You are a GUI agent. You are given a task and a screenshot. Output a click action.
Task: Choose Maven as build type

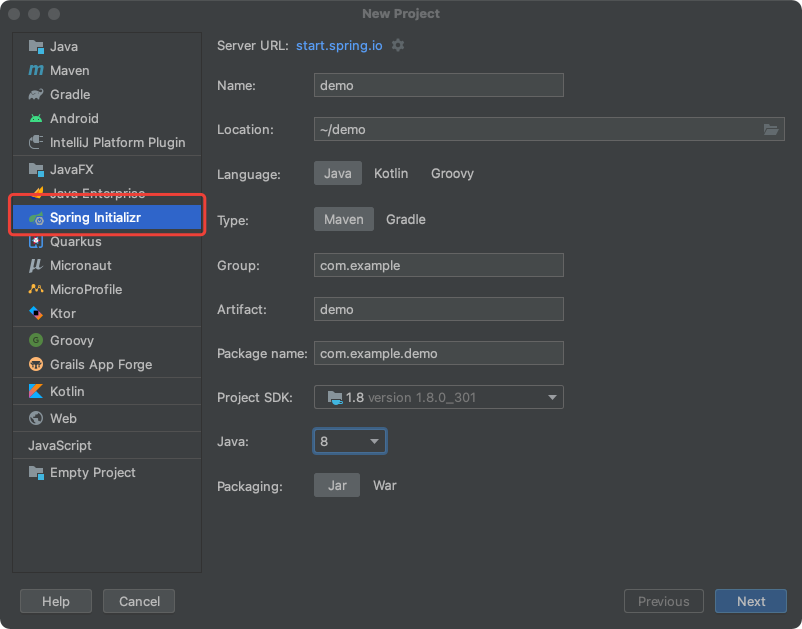pos(344,219)
